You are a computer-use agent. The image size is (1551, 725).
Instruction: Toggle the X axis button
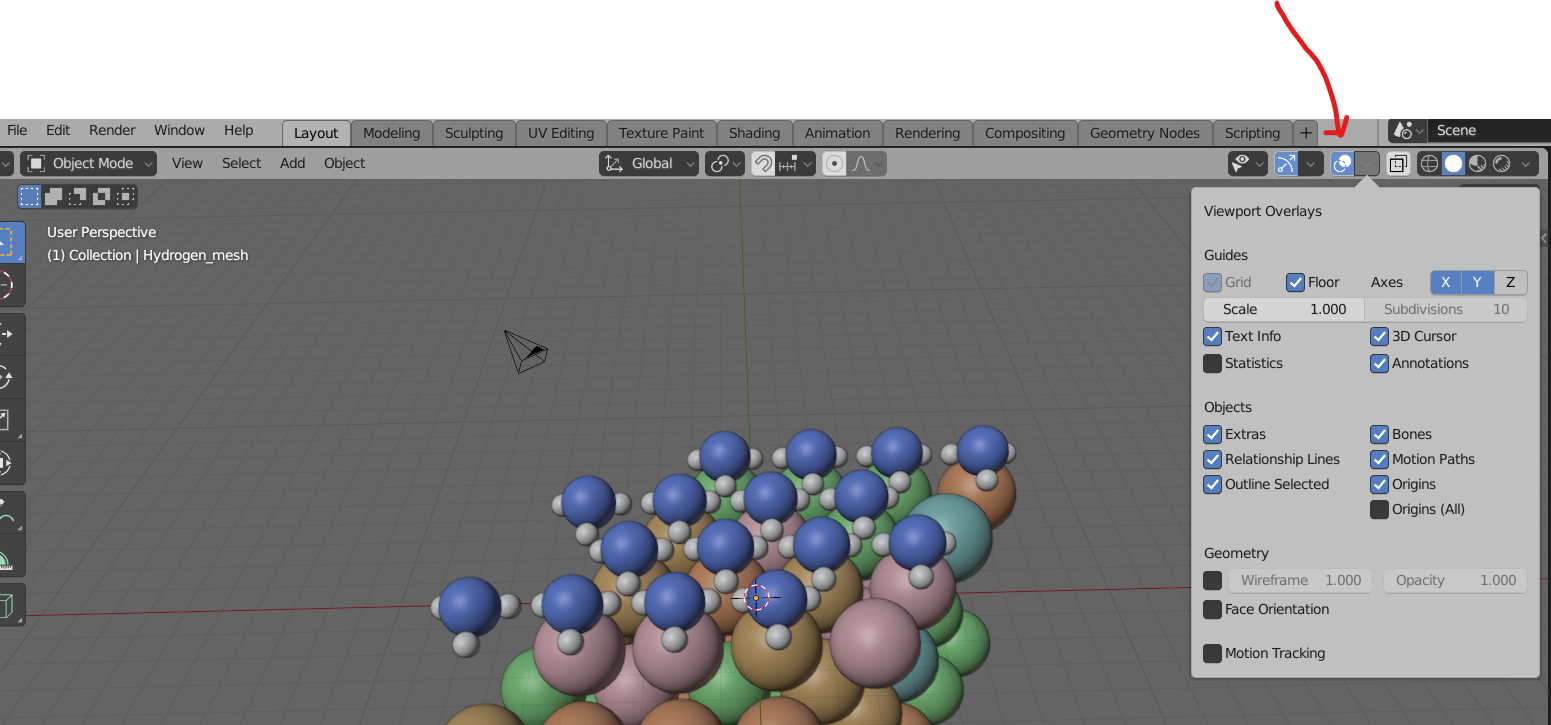click(1446, 282)
